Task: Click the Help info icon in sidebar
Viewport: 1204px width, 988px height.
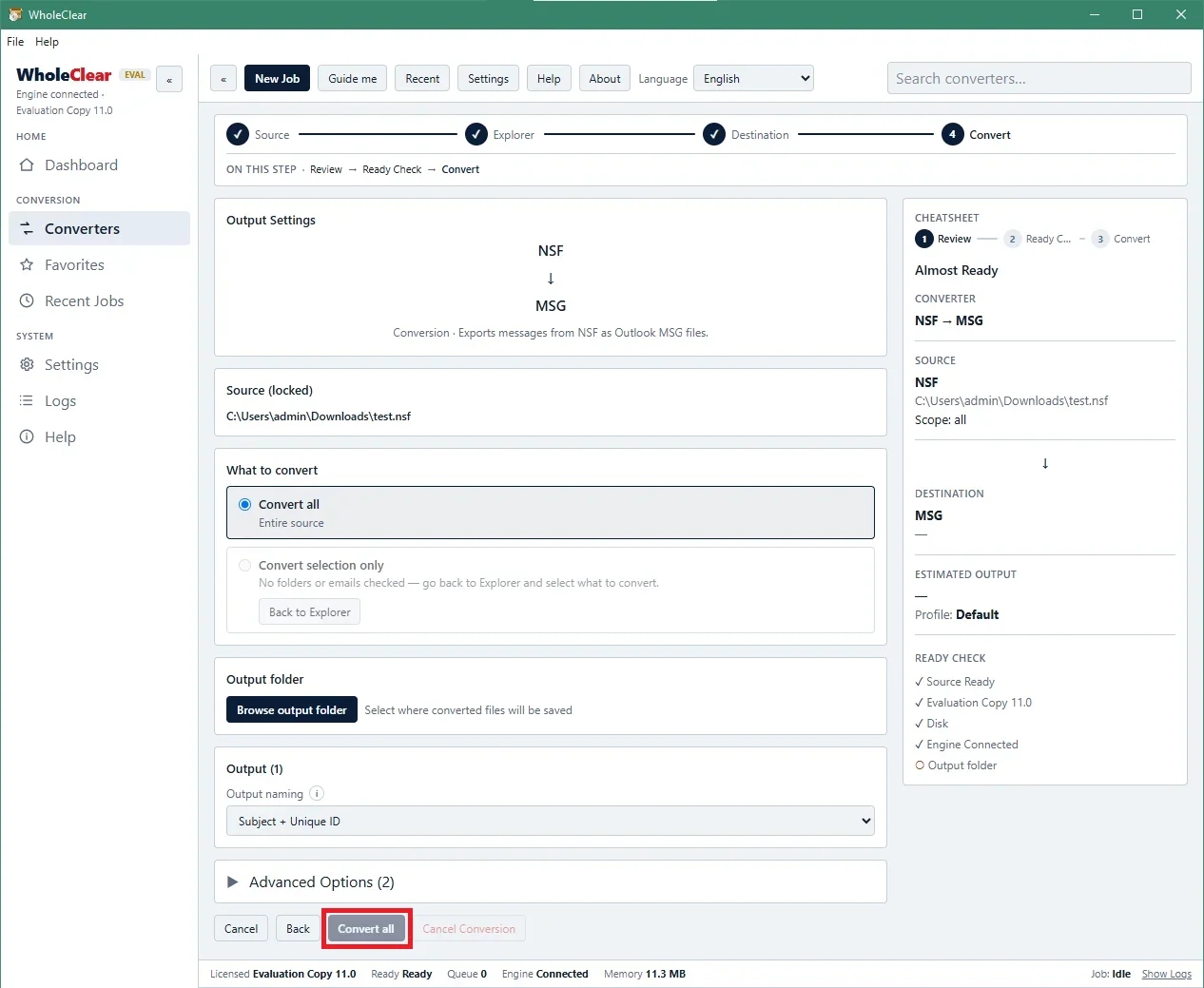Action: point(27,437)
